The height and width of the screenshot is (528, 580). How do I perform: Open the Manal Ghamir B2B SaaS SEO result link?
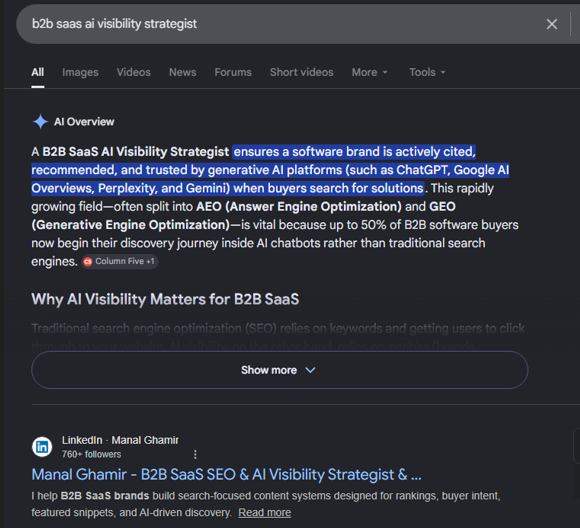coord(226,475)
